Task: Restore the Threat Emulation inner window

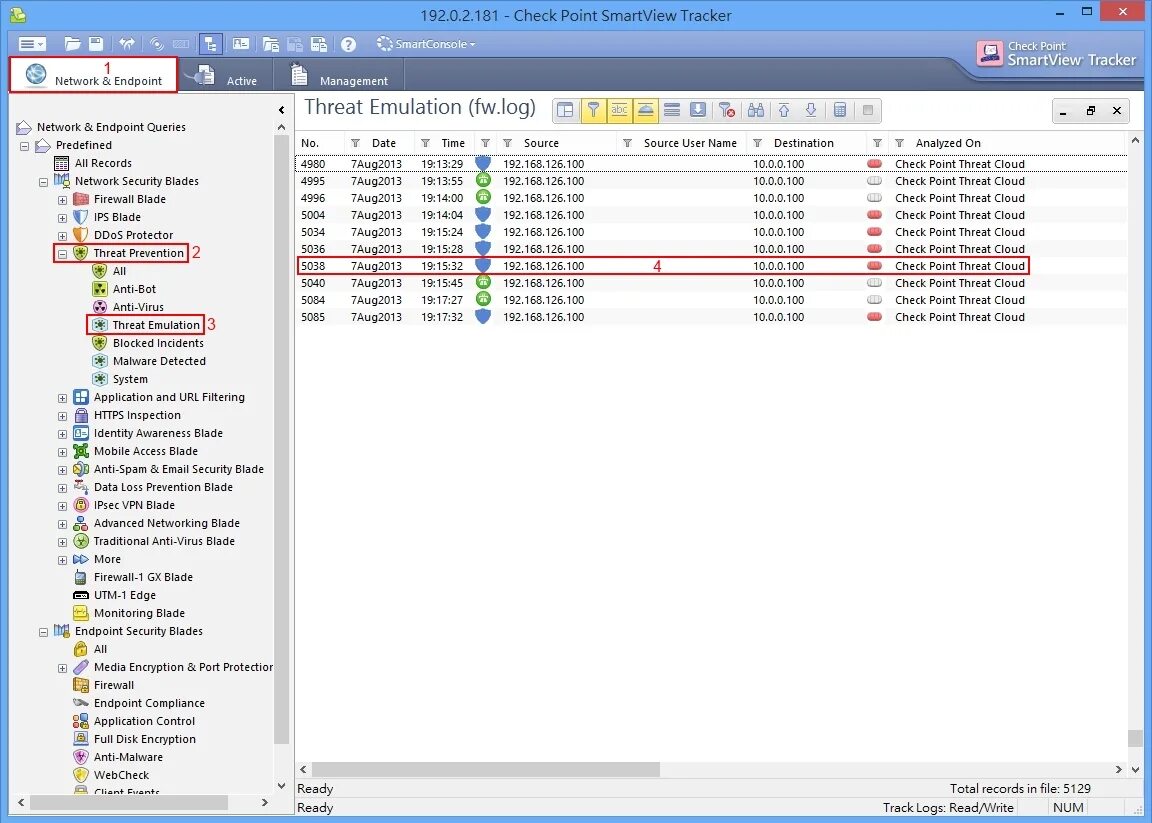Action: click(x=1090, y=110)
